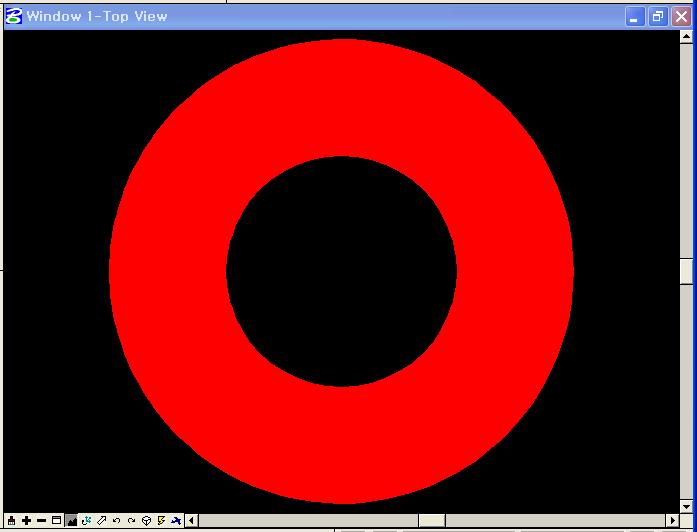Click the Zoom Out minus icon

click(x=41, y=521)
